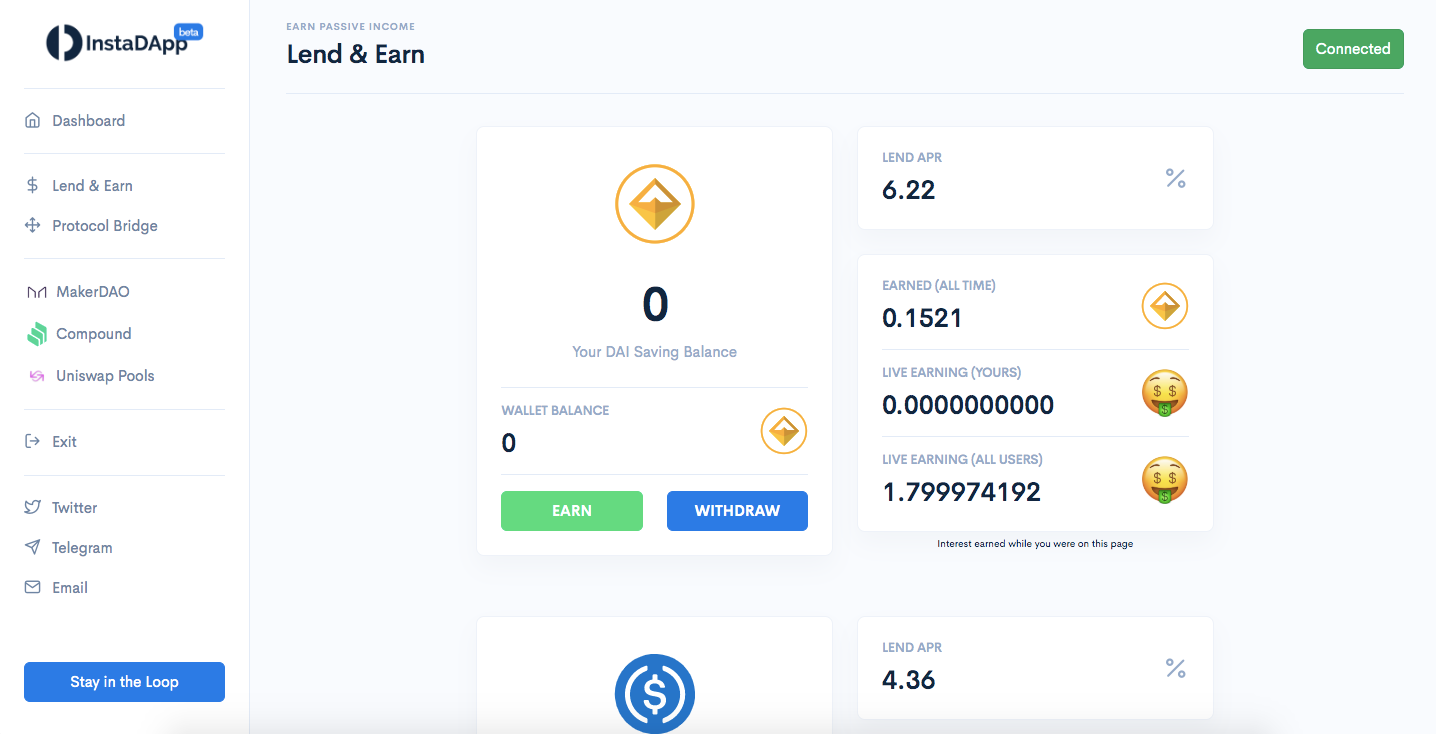Click the large DAI coin icon
The height and width of the screenshot is (734, 1436).
click(x=654, y=204)
